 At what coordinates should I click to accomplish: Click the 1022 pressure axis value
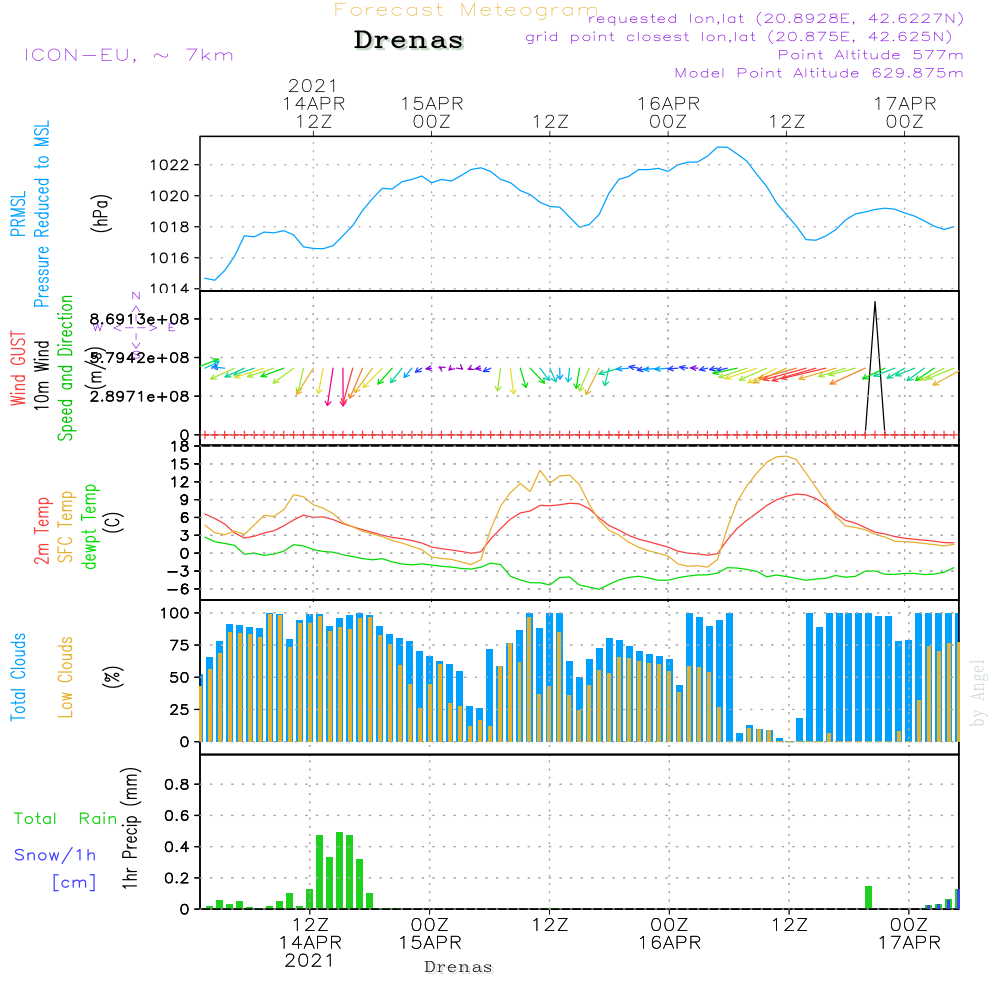pyautogui.click(x=170, y=165)
